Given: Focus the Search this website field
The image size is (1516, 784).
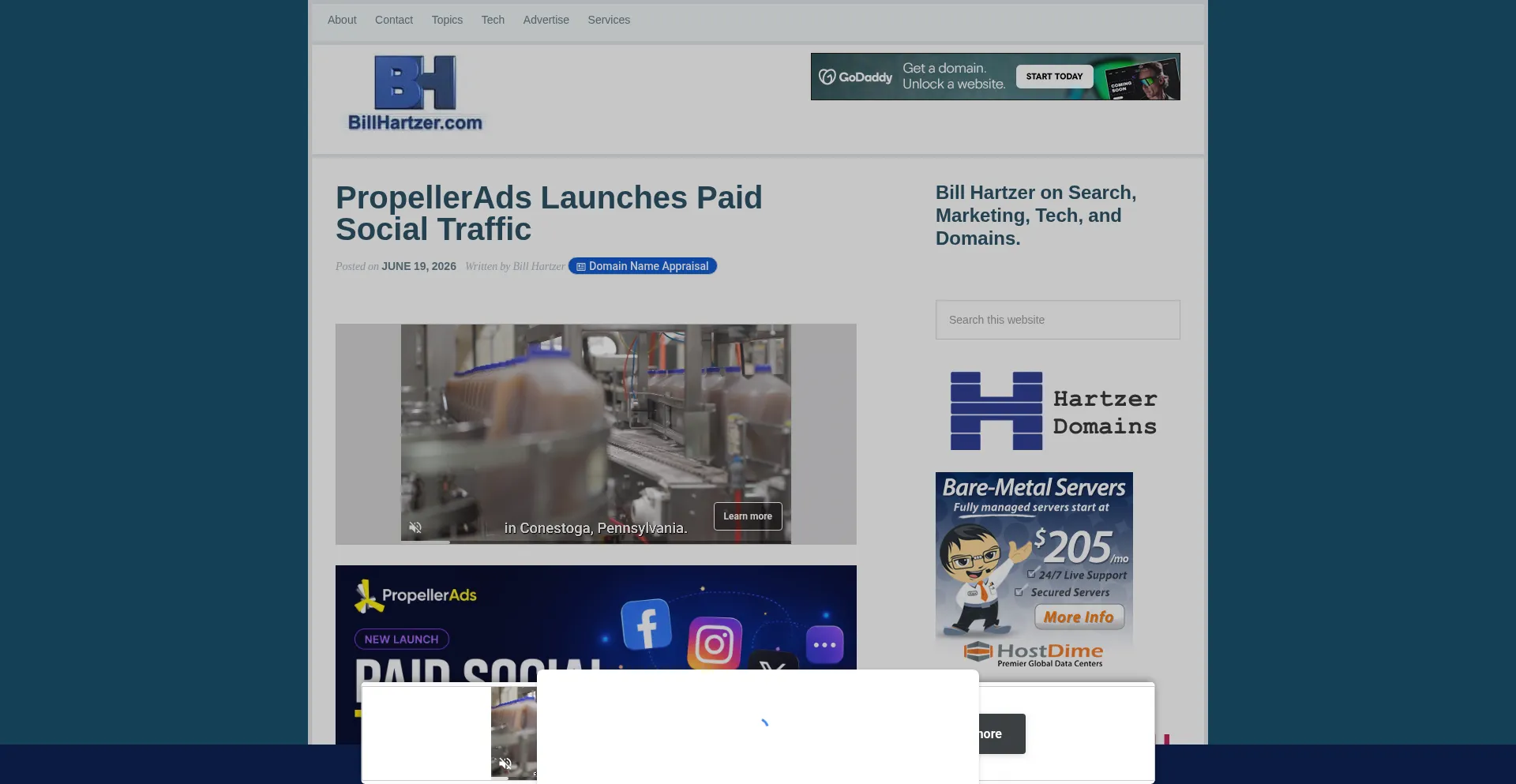Looking at the screenshot, I should click(1058, 320).
